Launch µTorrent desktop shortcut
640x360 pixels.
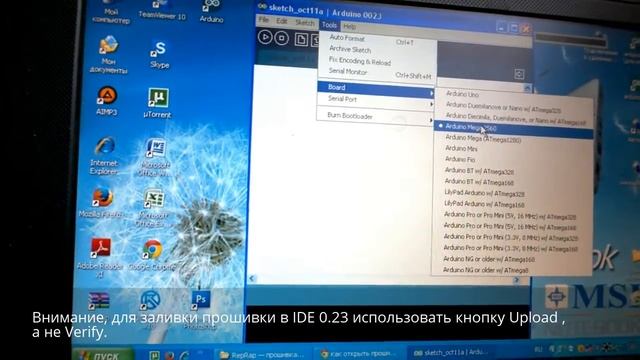pyautogui.click(x=158, y=103)
